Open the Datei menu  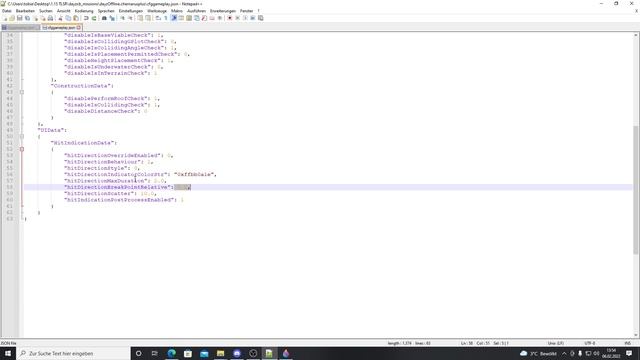point(7,11)
